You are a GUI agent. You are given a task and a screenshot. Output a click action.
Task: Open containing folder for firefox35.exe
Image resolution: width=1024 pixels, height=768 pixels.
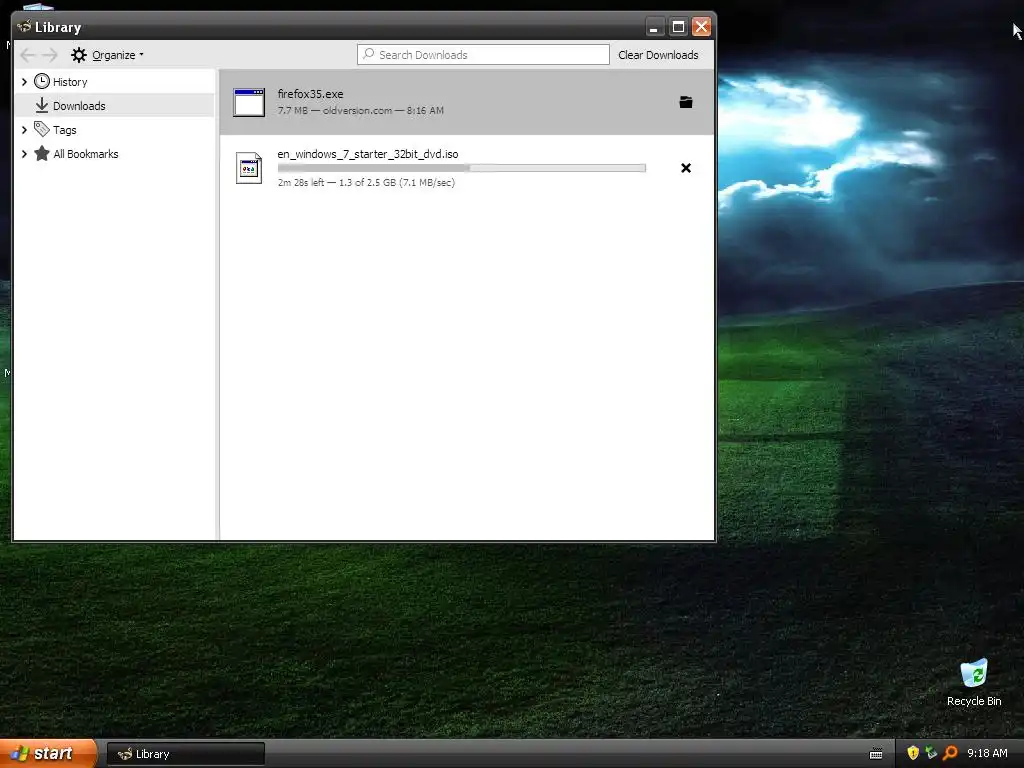pos(686,102)
